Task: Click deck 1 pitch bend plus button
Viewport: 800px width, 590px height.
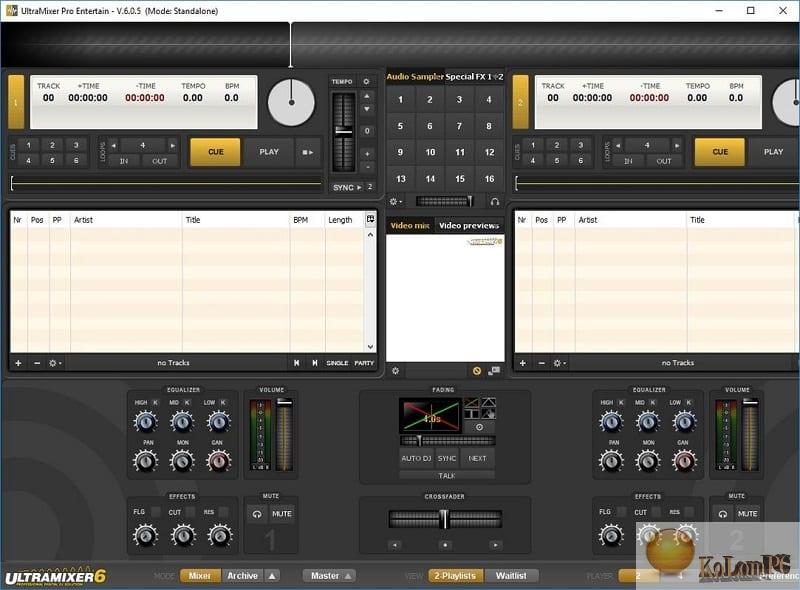Action: 367,153
